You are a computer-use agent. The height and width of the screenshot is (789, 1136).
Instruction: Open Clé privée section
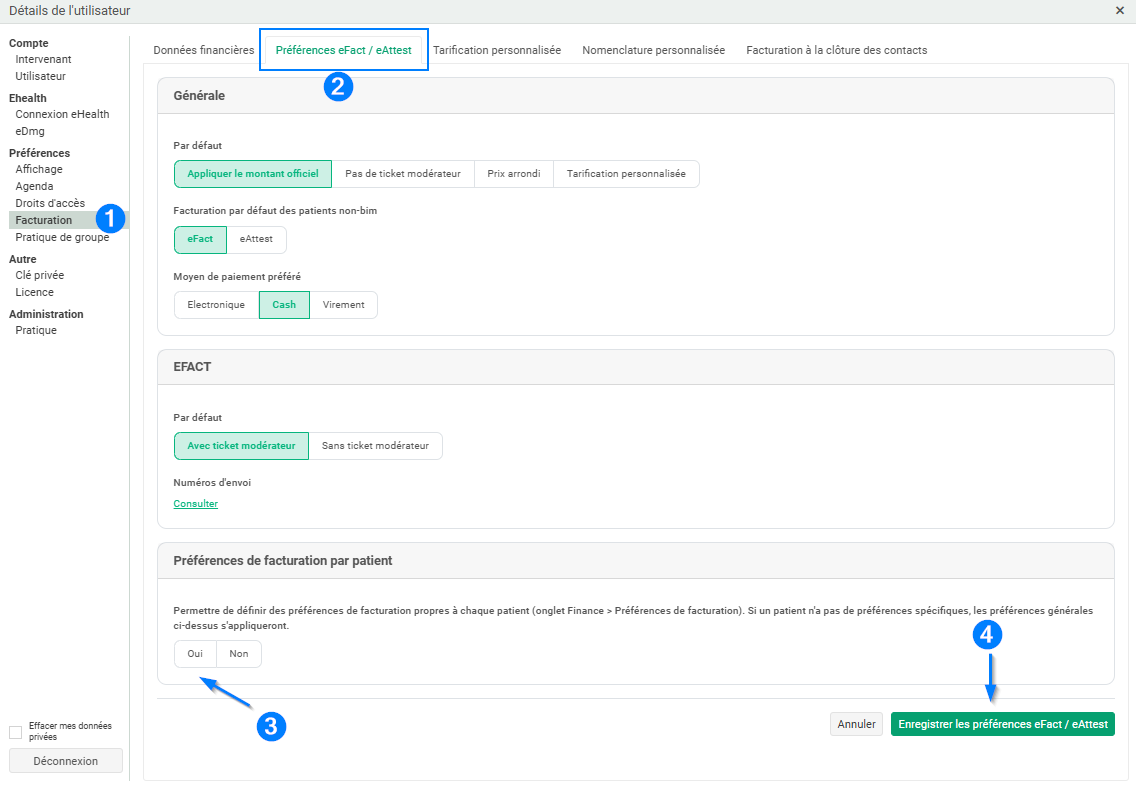tap(40, 275)
